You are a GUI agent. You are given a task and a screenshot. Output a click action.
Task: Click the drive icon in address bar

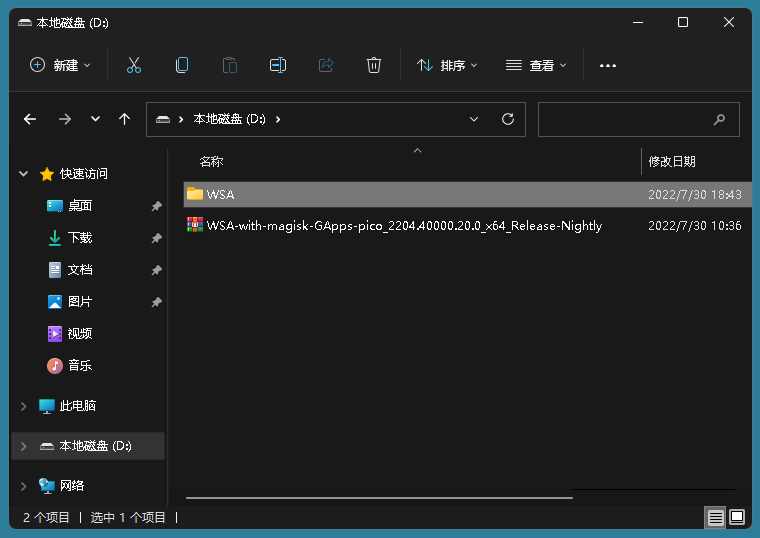coord(163,119)
